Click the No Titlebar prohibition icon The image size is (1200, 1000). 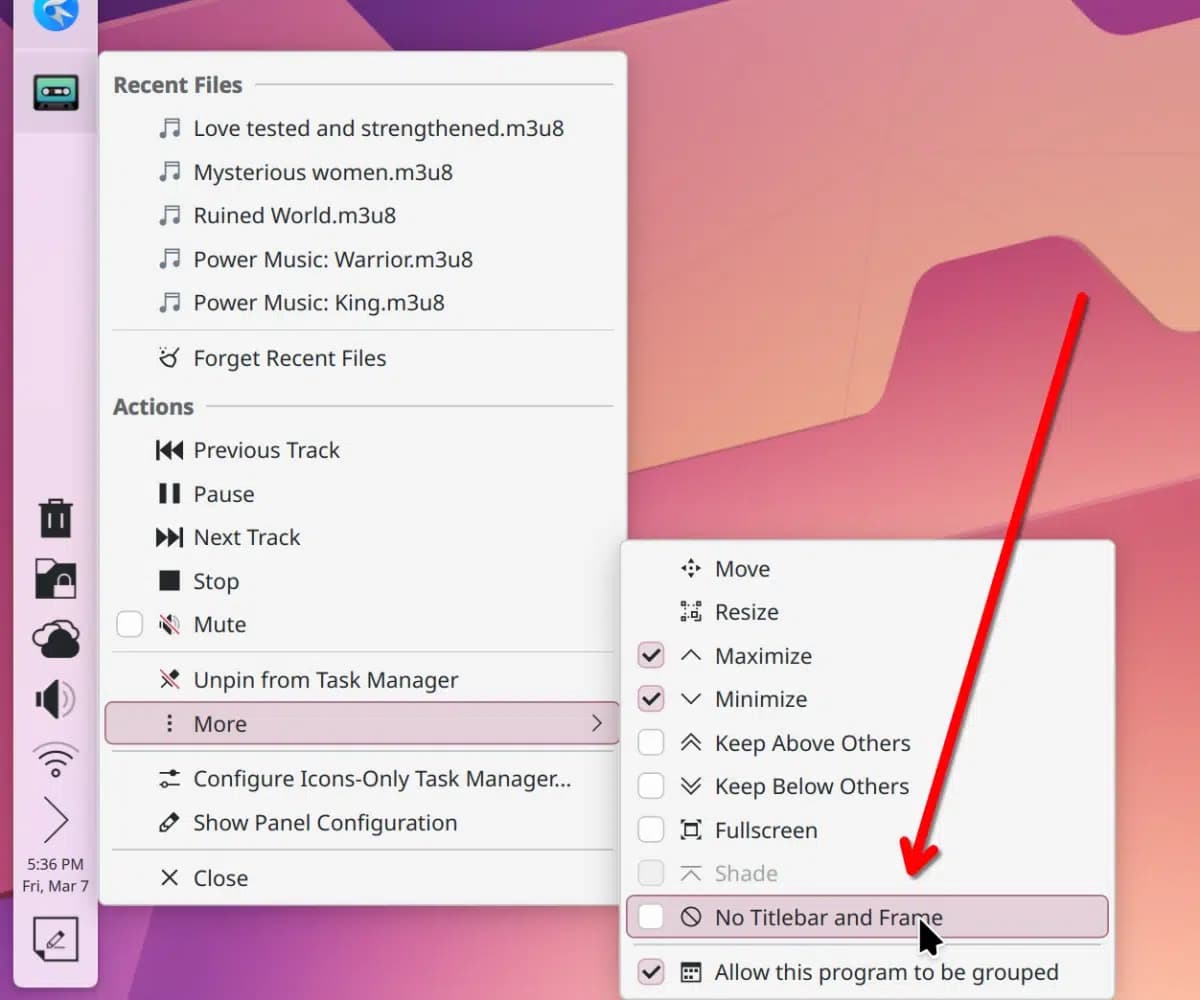pyautogui.click(x=691, y=917)
